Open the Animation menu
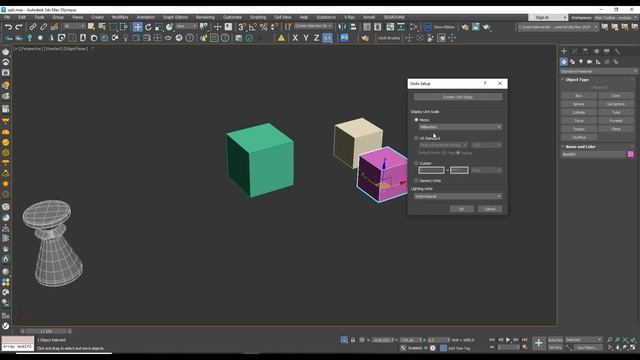Viewport: 640px width, 360px height. (x=146, y=17)
